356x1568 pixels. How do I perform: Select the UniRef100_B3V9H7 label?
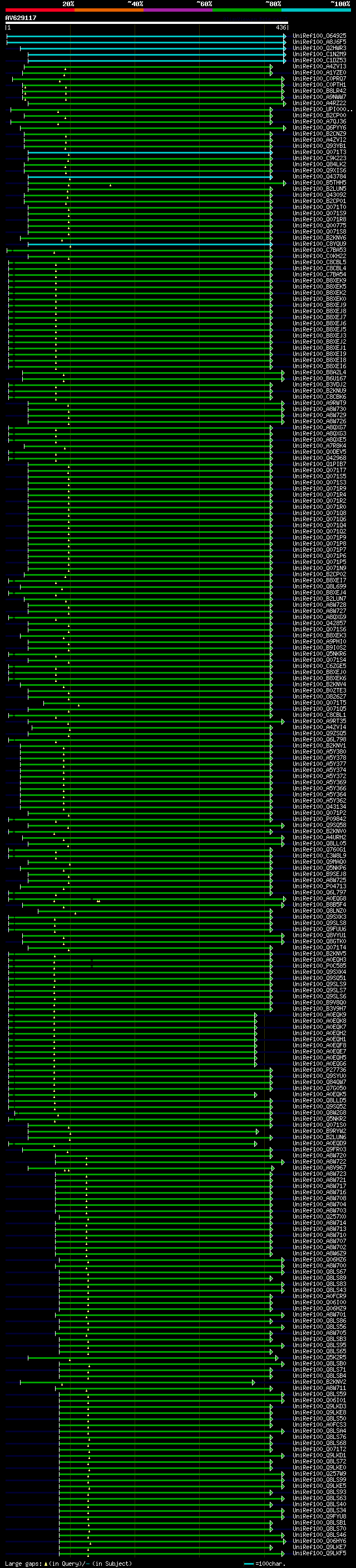[x=319, y=1008]
